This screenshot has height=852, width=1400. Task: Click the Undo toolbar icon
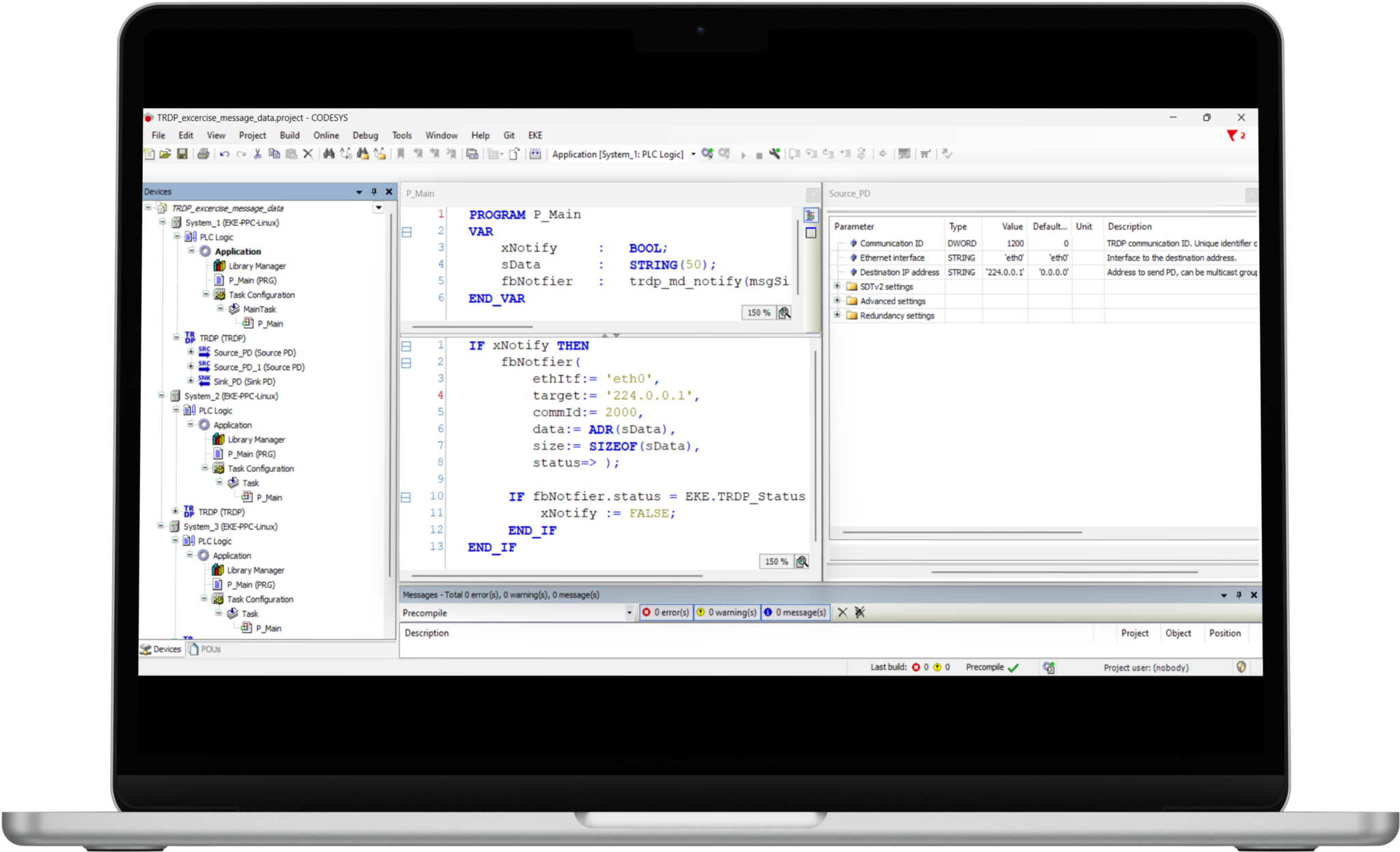point(224,154)
